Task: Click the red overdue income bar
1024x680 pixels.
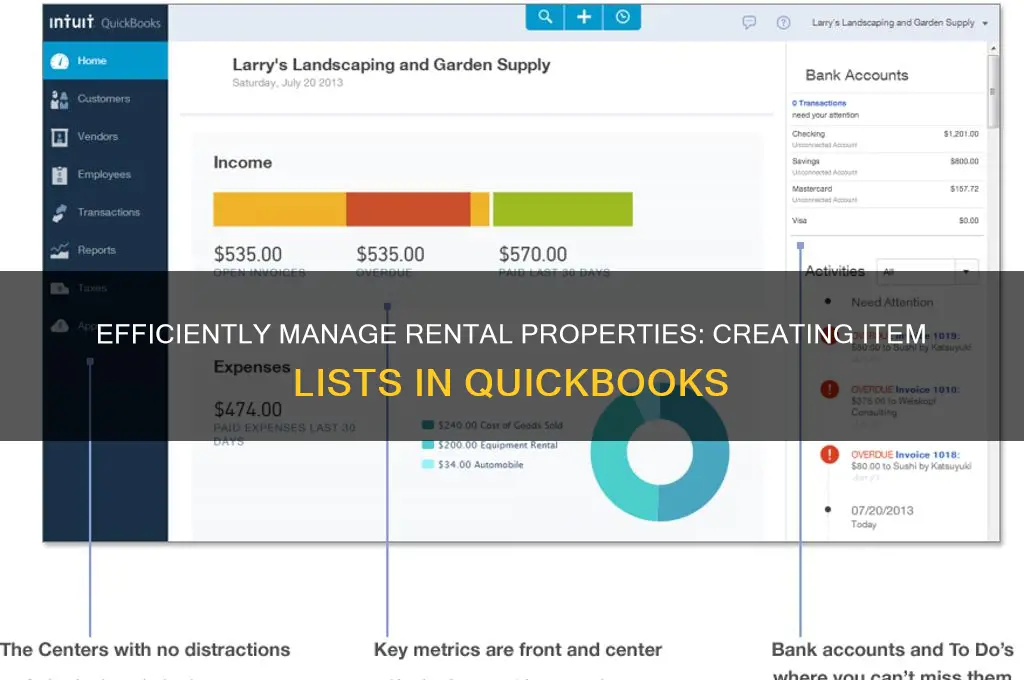Action: 408,209
